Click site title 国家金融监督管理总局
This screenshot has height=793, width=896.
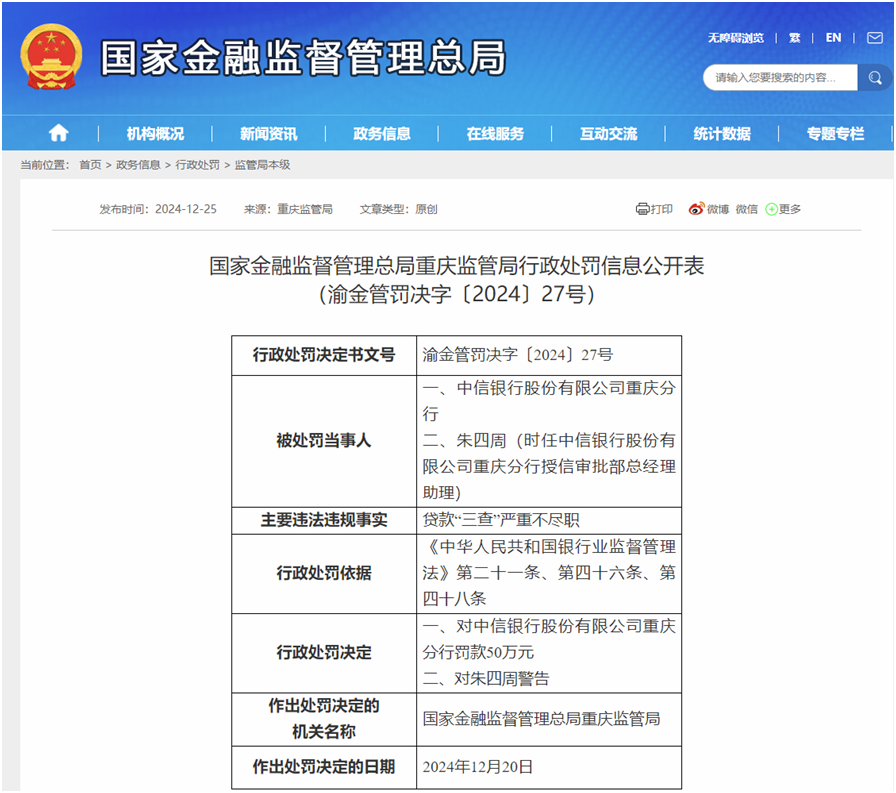click(x=303, y=58)
